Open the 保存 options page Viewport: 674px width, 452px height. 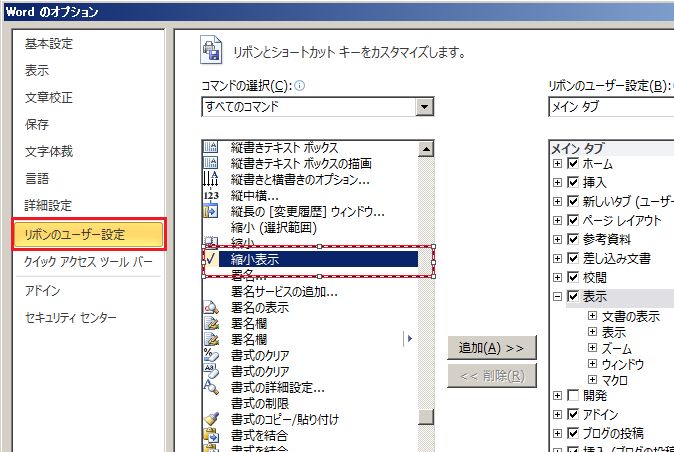coord(37,125)
